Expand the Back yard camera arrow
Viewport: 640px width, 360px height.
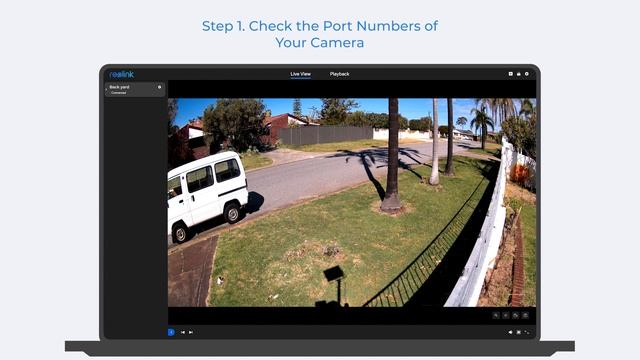[x=107, y=89]
